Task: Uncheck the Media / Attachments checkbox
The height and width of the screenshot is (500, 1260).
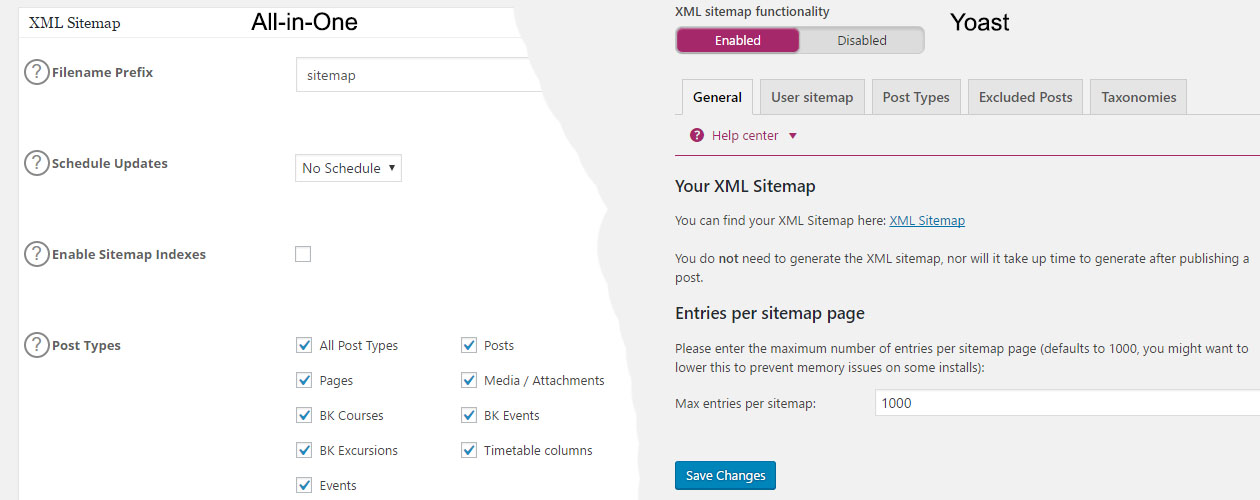Action: tap(468, 381)
